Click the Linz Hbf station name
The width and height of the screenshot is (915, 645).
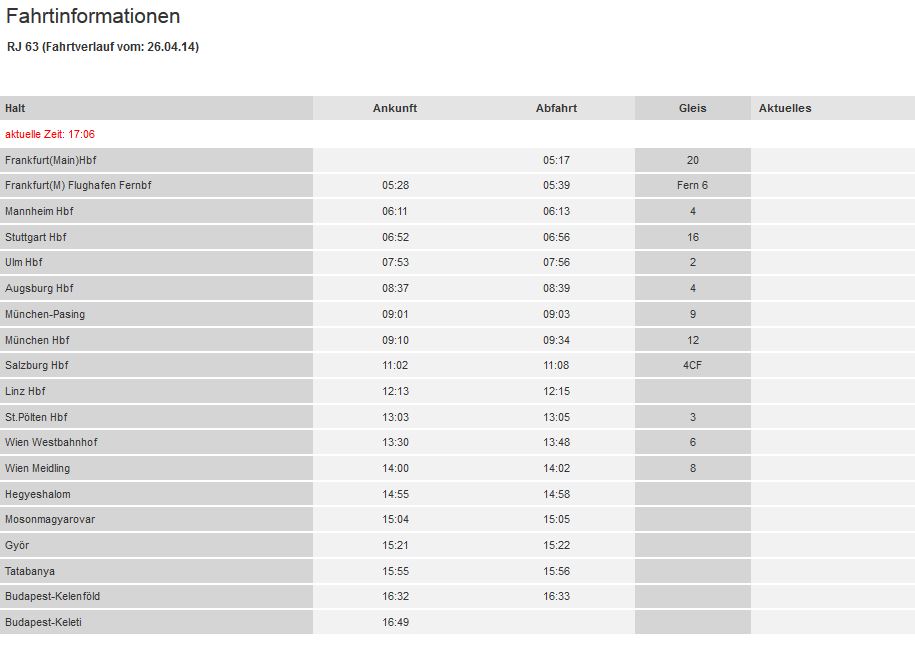pyautogui.click(x=25, y=391)
